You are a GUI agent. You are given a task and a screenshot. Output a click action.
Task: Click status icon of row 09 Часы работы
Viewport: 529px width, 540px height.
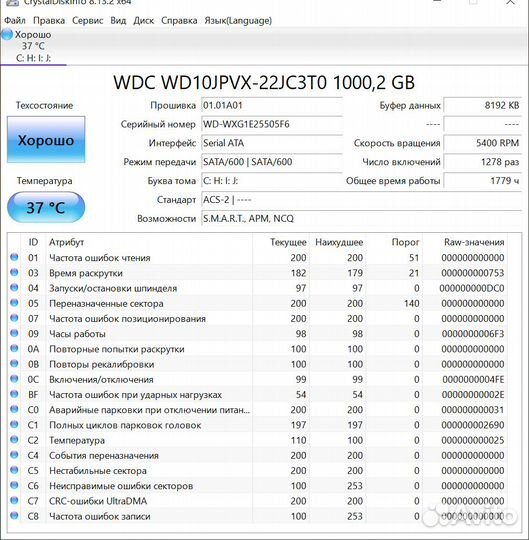click(14, 333)
